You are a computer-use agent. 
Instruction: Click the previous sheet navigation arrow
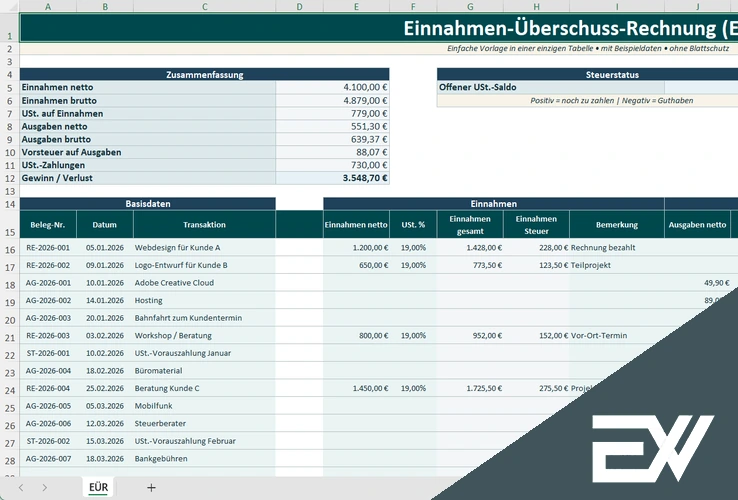[18, 487]
